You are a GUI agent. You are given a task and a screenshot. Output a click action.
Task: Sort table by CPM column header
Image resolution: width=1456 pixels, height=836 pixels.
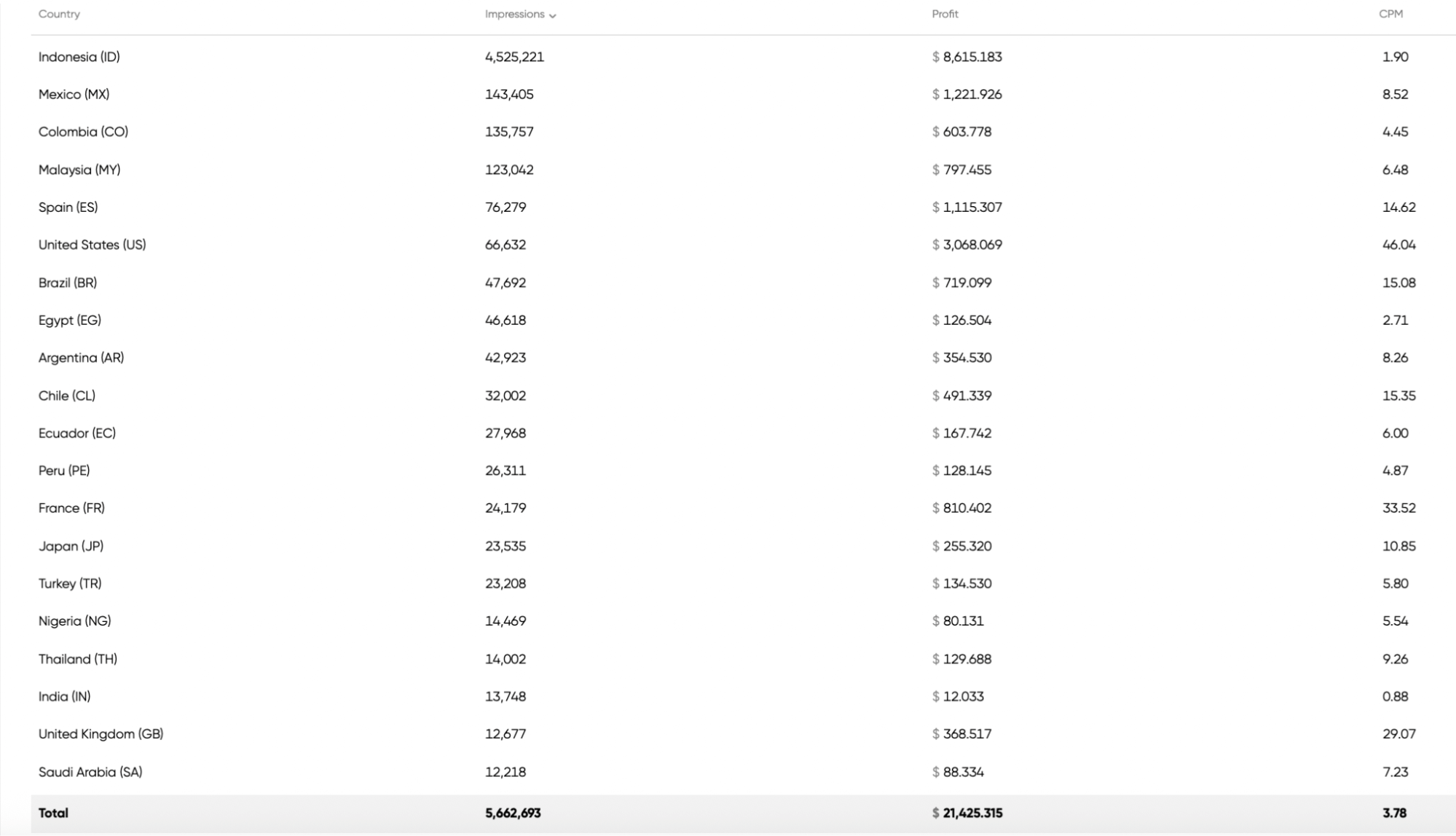point(1390,14)
